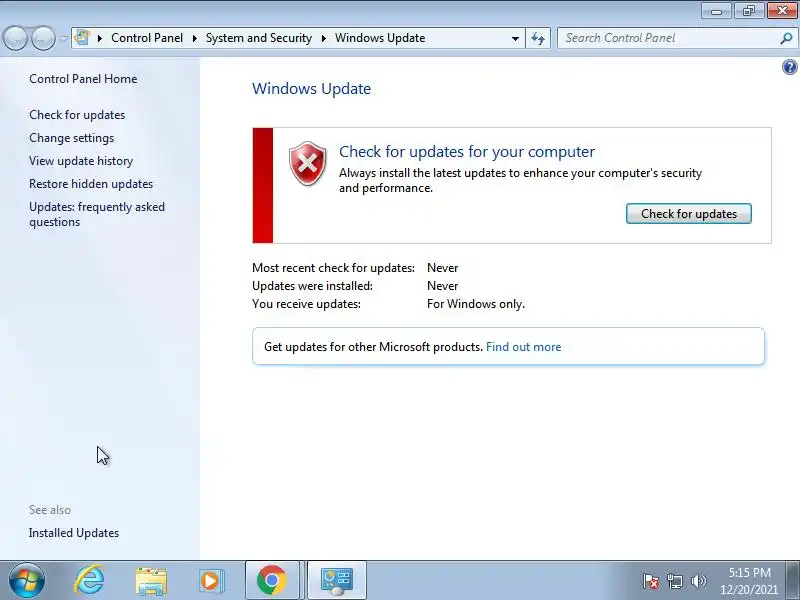Open Action Center flag icon in tray

coord(651,581)
